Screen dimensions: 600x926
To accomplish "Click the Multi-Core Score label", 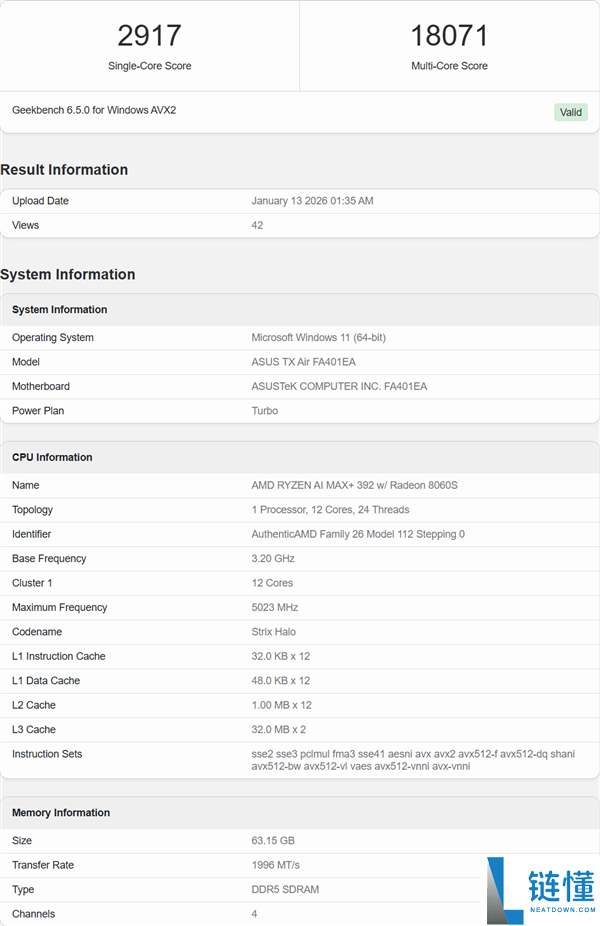I will click(449, 66).
